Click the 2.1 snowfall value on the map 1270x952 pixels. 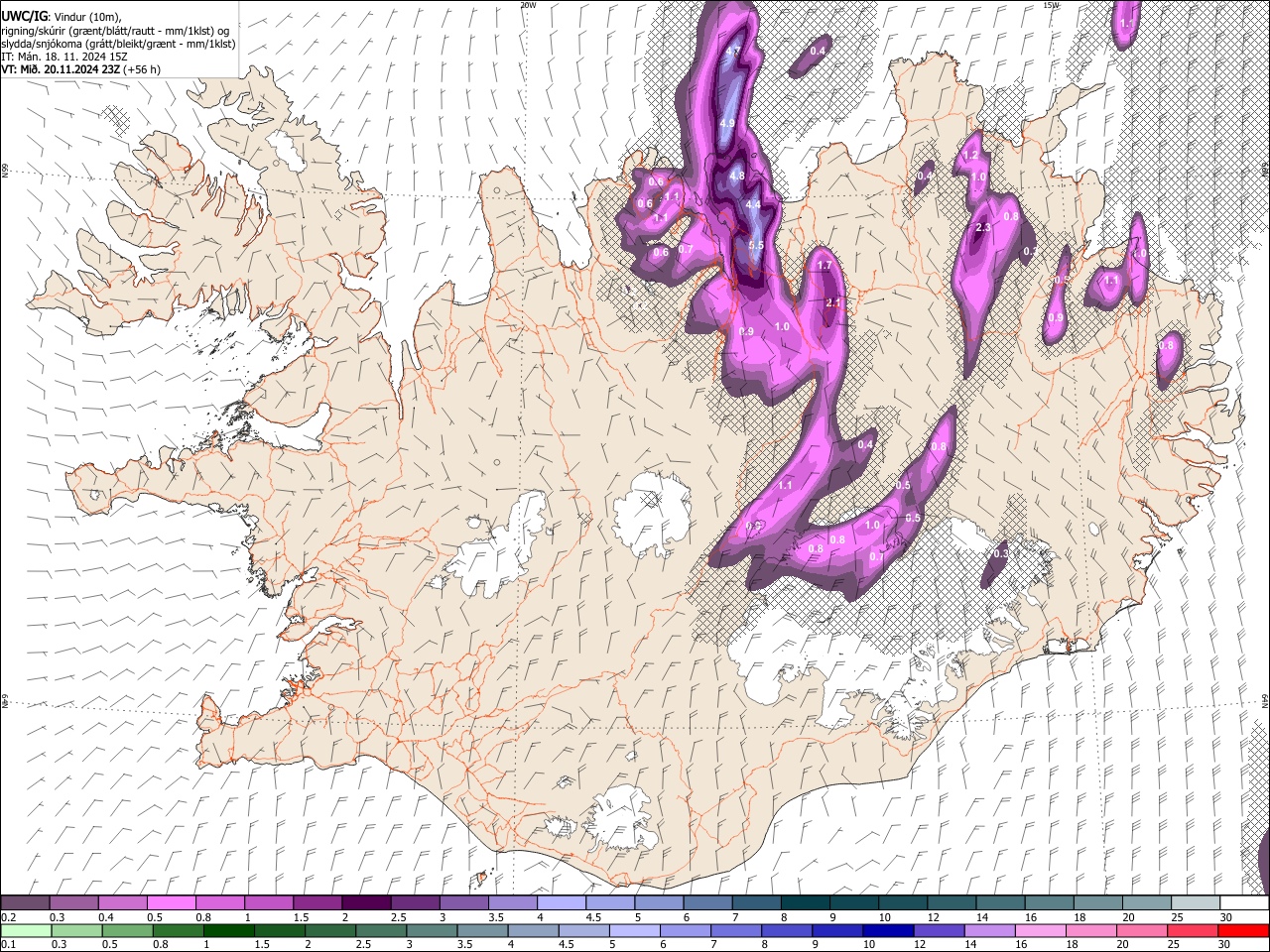pyautogui.click(x=833, y=303)
